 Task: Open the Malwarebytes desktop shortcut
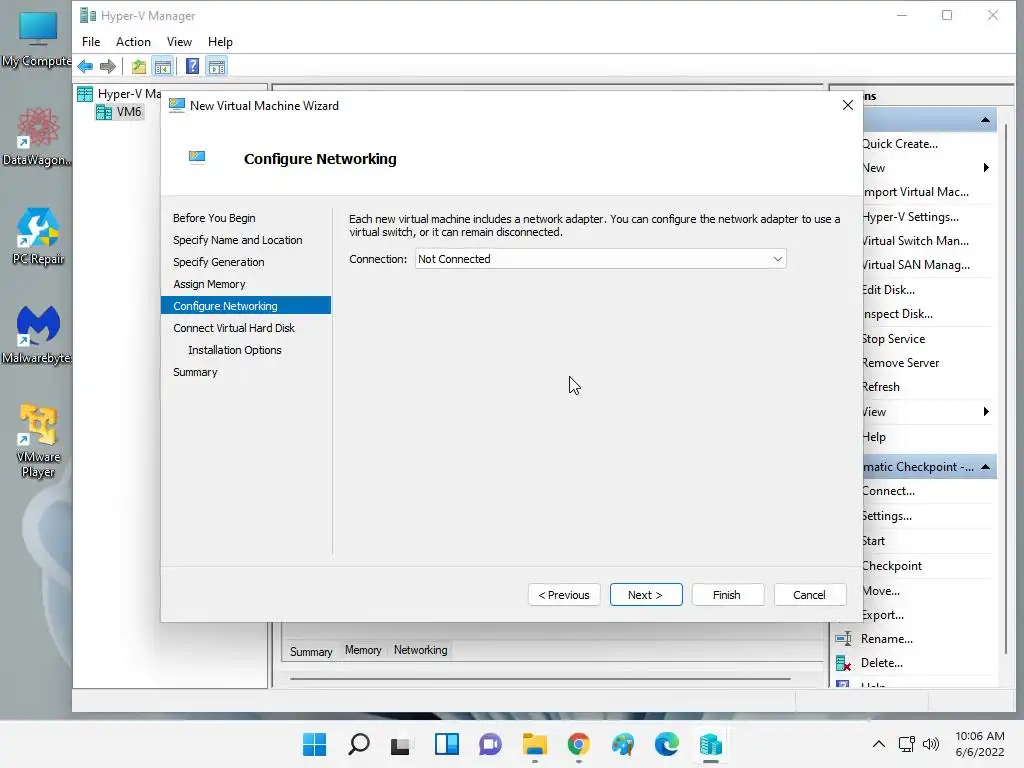(37, 335)
